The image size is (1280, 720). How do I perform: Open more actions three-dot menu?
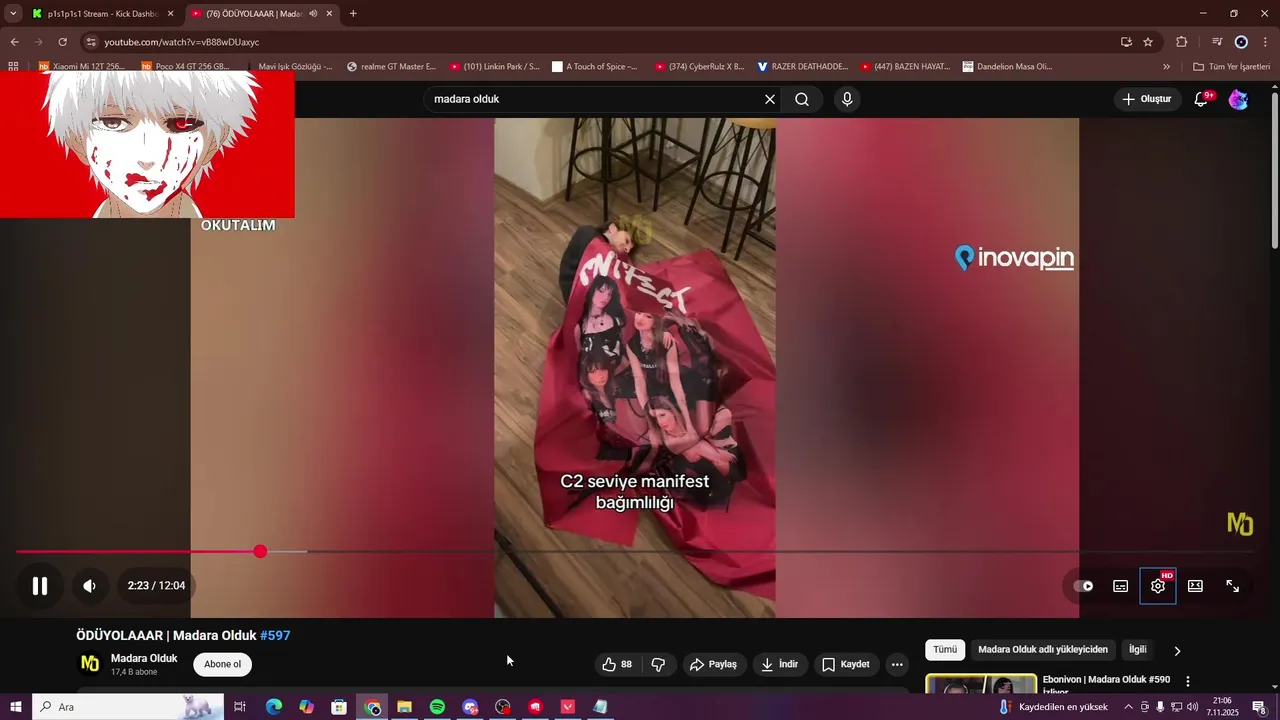click(x=897, y=664)
